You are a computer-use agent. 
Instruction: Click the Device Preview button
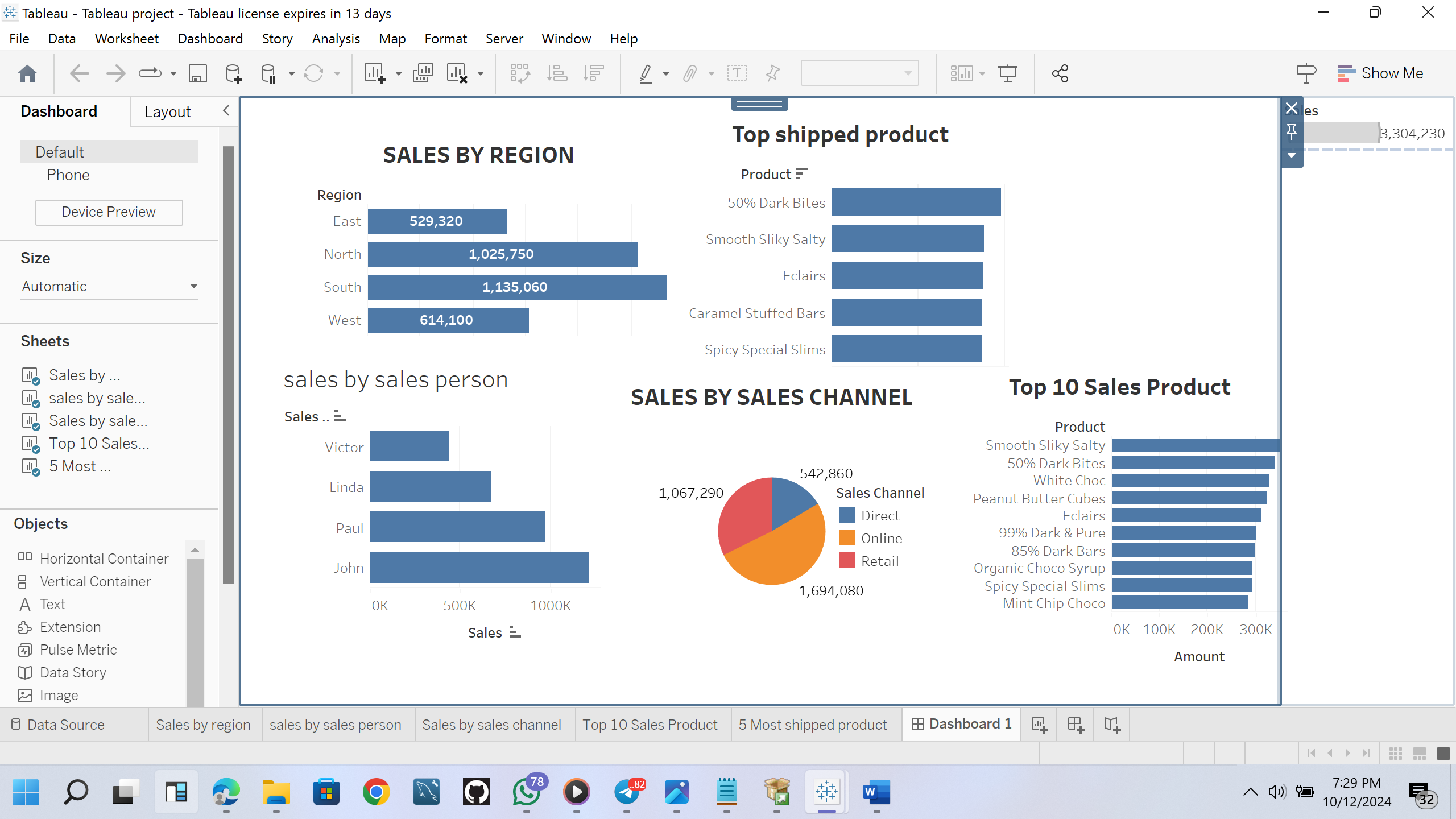[x=109, y=212]
